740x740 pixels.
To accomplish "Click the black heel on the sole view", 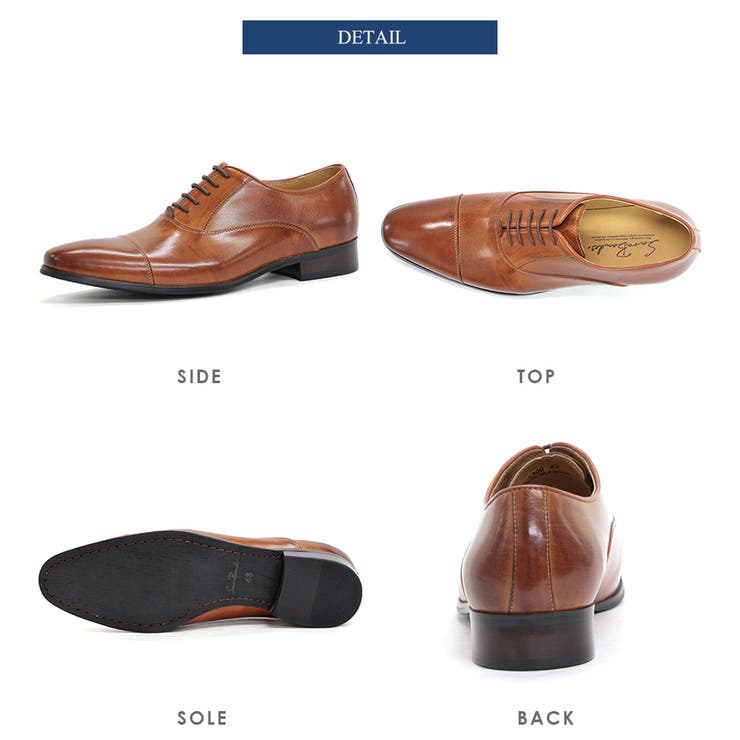I will [318, 591].
